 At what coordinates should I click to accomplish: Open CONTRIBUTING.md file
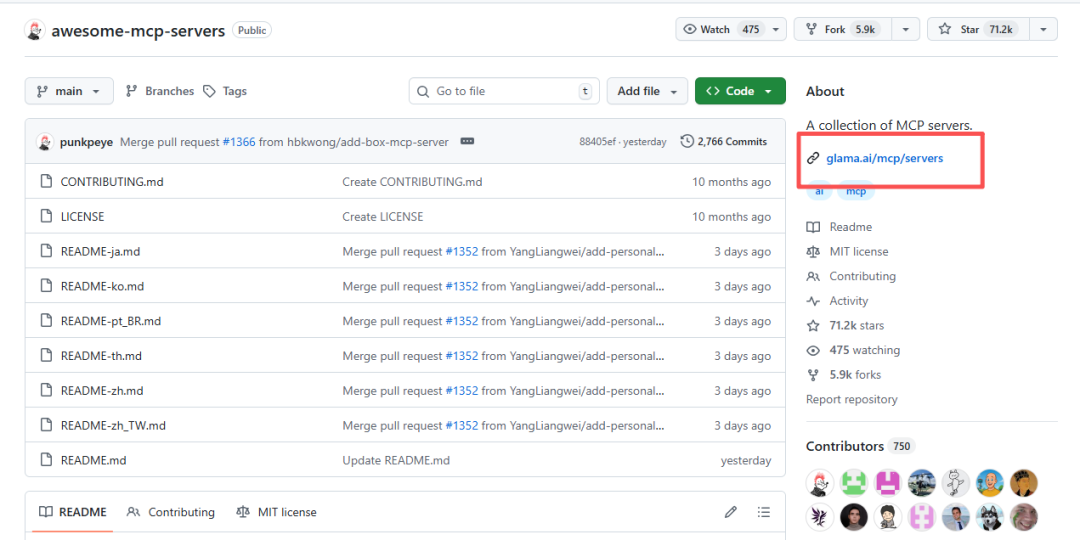(x=112, y=182)
